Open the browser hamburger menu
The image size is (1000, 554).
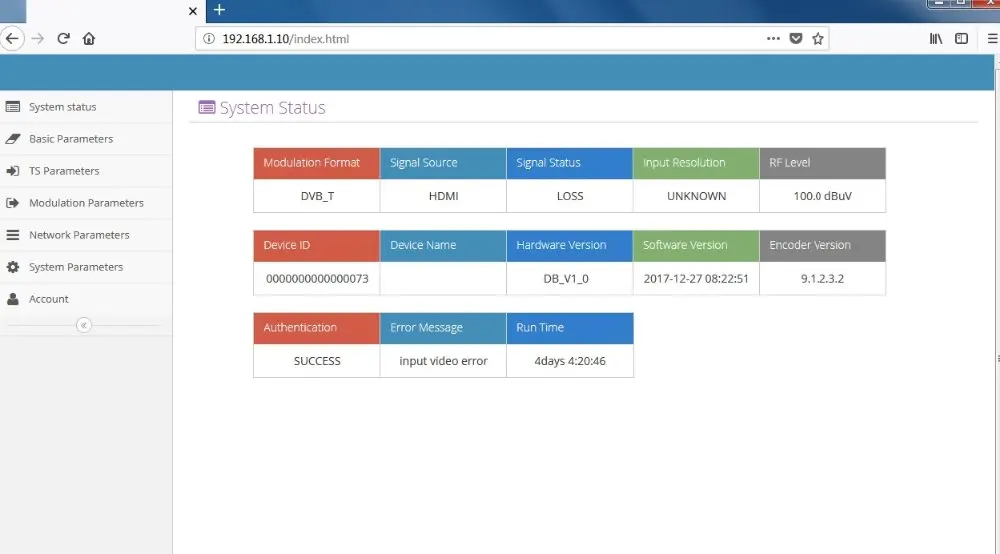992,39
